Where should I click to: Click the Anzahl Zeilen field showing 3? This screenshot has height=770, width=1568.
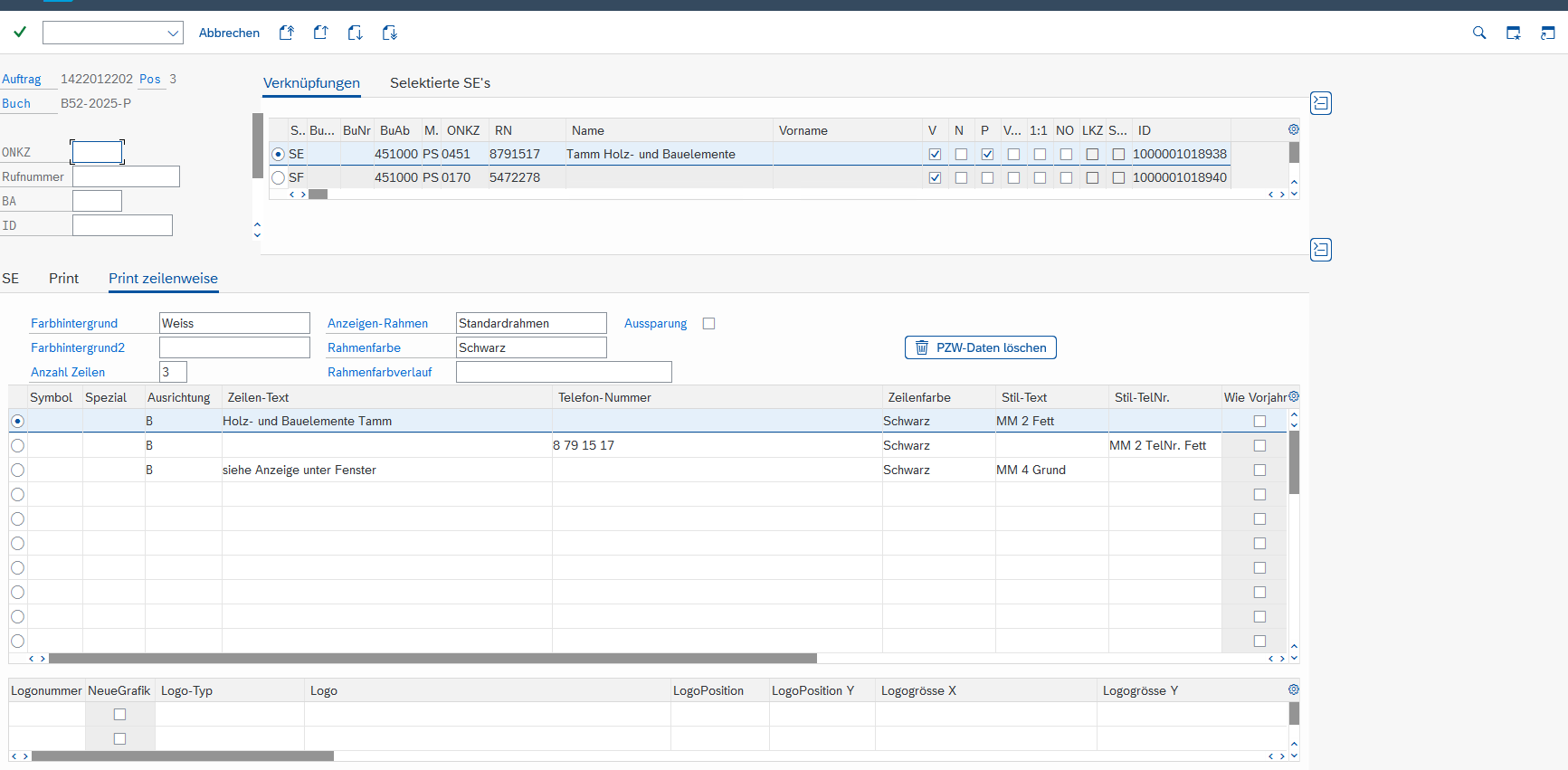tap(173, 372)
